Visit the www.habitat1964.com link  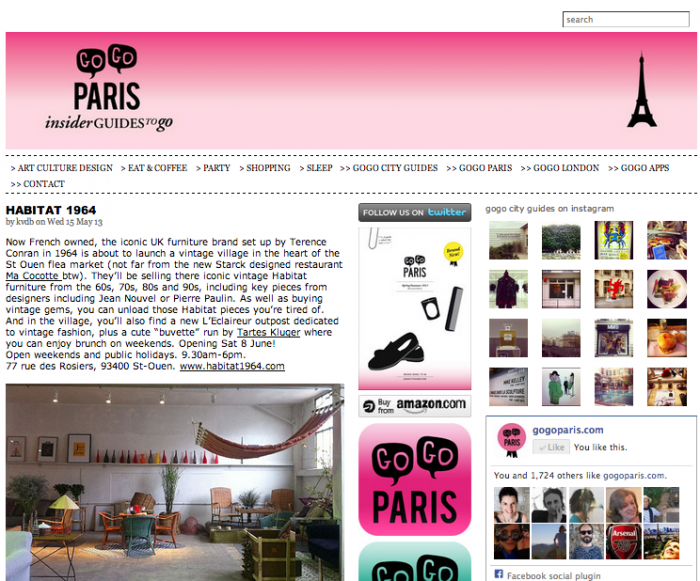[x=232, y=366]
